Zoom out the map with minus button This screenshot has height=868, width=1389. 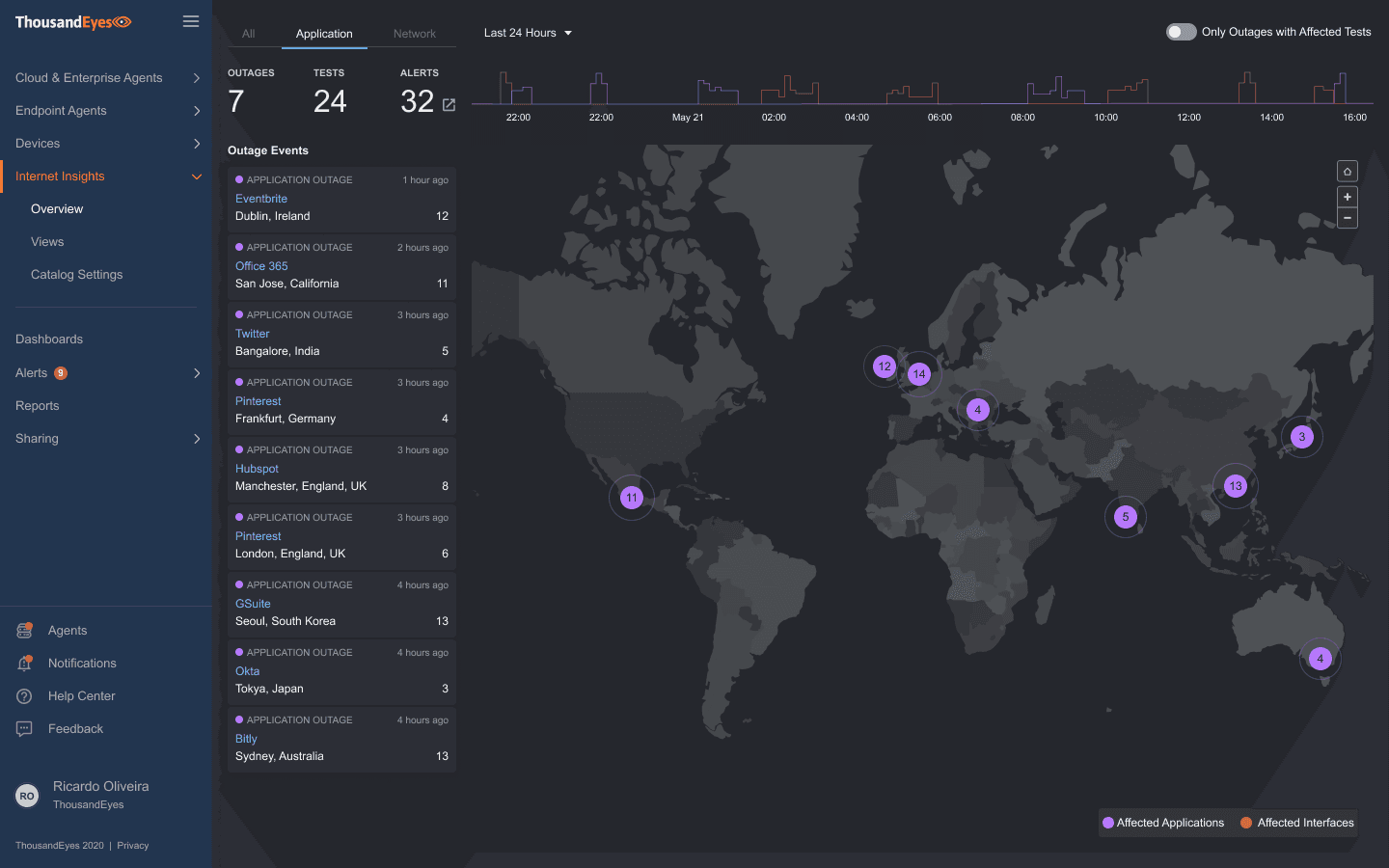1347,218
